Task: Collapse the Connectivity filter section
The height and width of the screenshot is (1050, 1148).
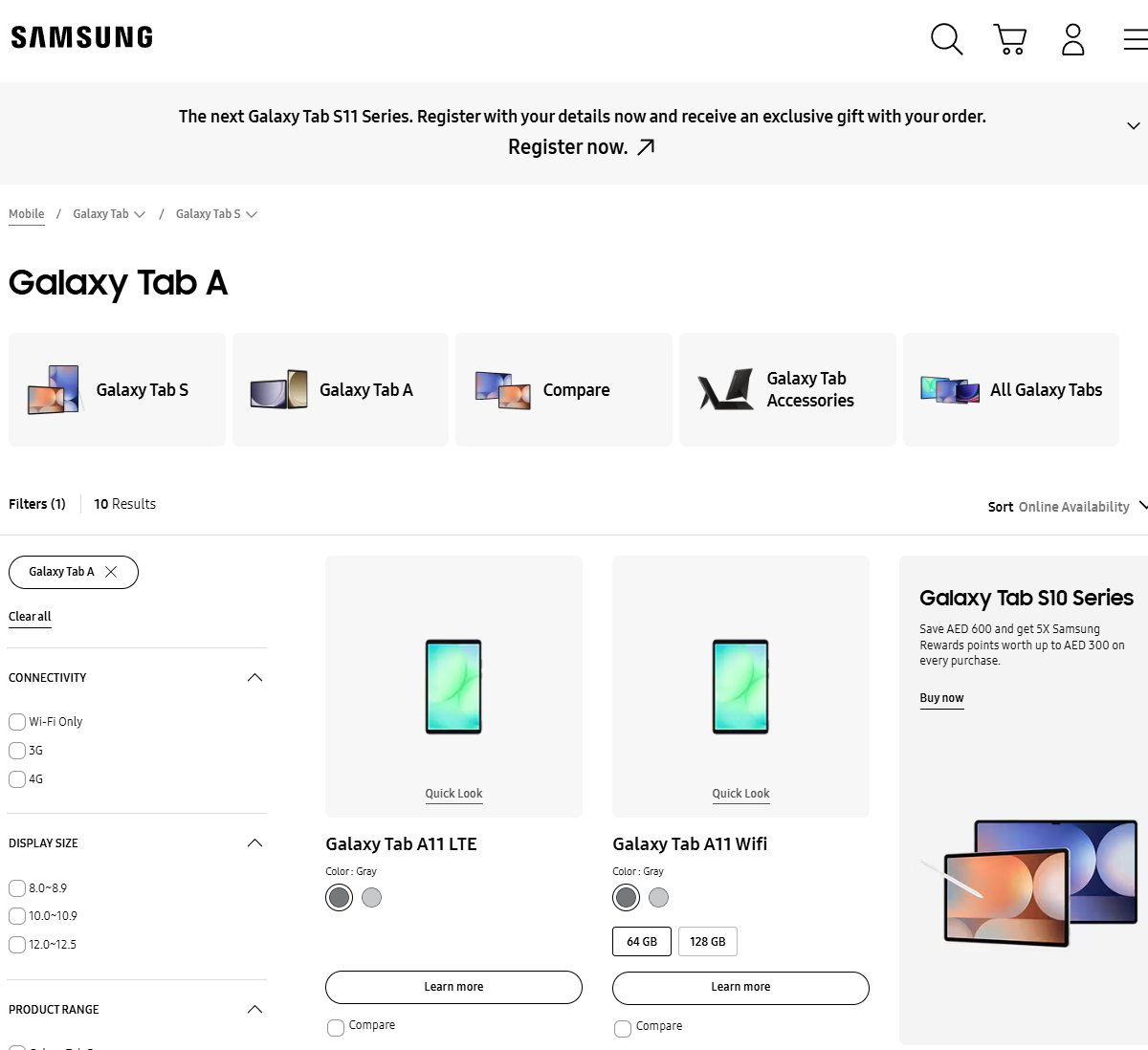Action: (254, 678)
